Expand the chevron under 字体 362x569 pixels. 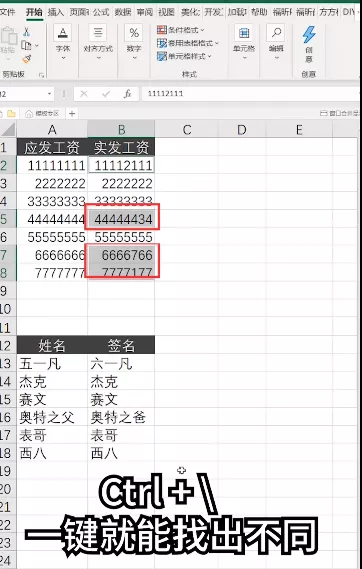point(63,58)
